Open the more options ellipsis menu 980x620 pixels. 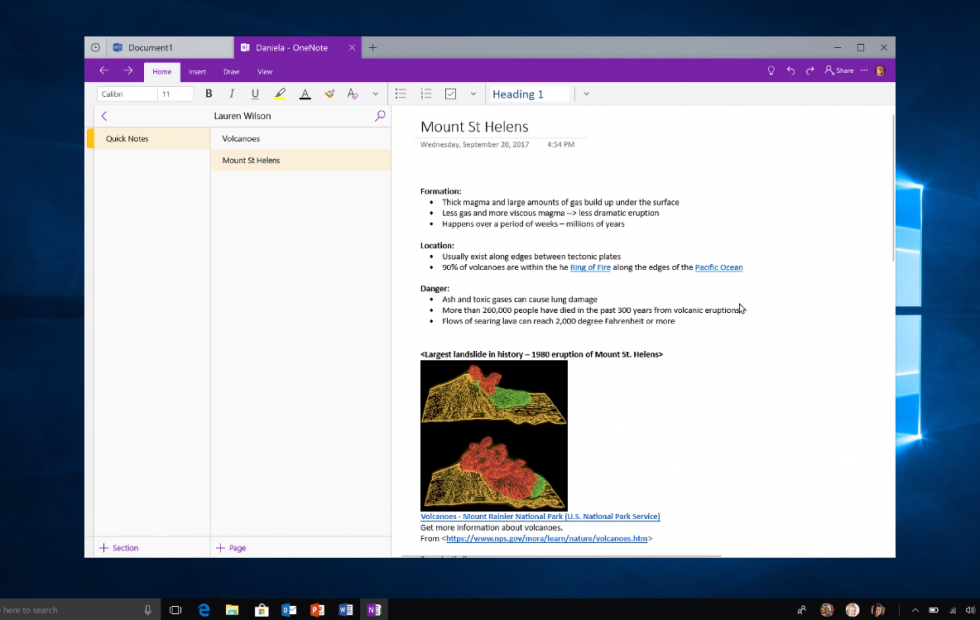click(x=864, y=71)
